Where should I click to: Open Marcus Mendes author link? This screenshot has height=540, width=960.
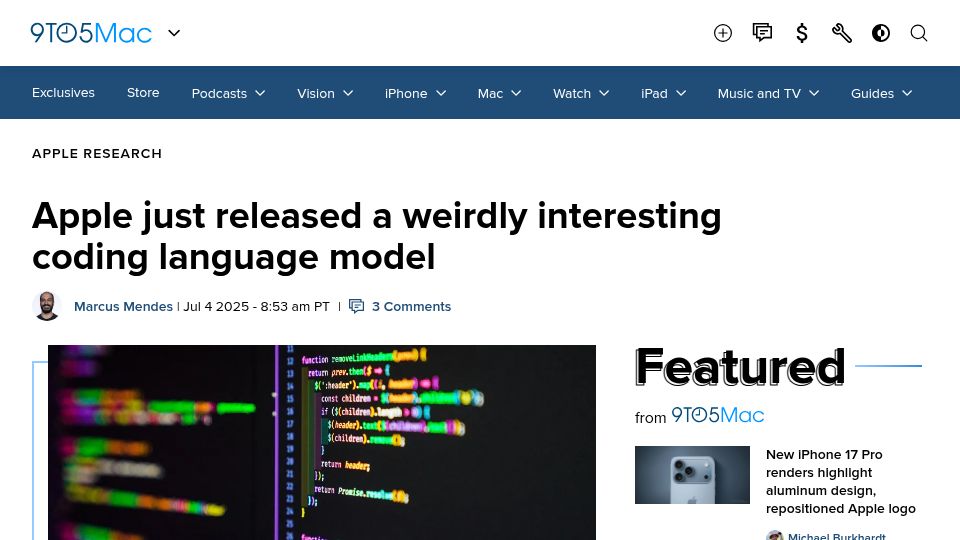(123, 307)
